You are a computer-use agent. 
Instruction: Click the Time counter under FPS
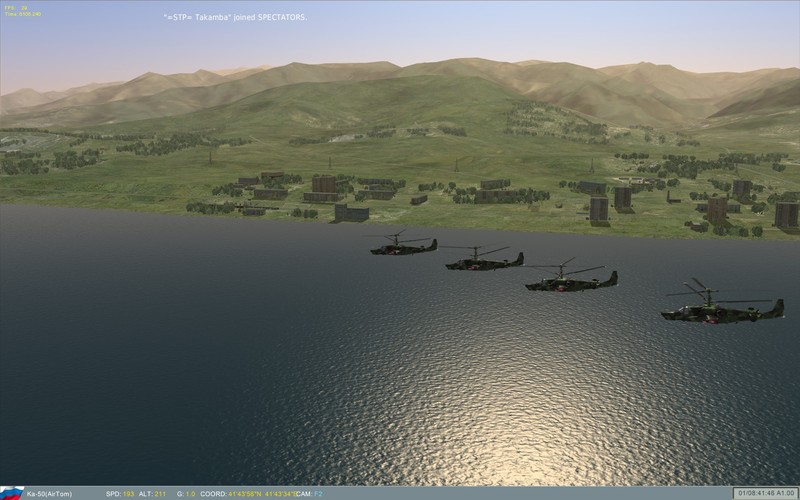coord(22,14)
